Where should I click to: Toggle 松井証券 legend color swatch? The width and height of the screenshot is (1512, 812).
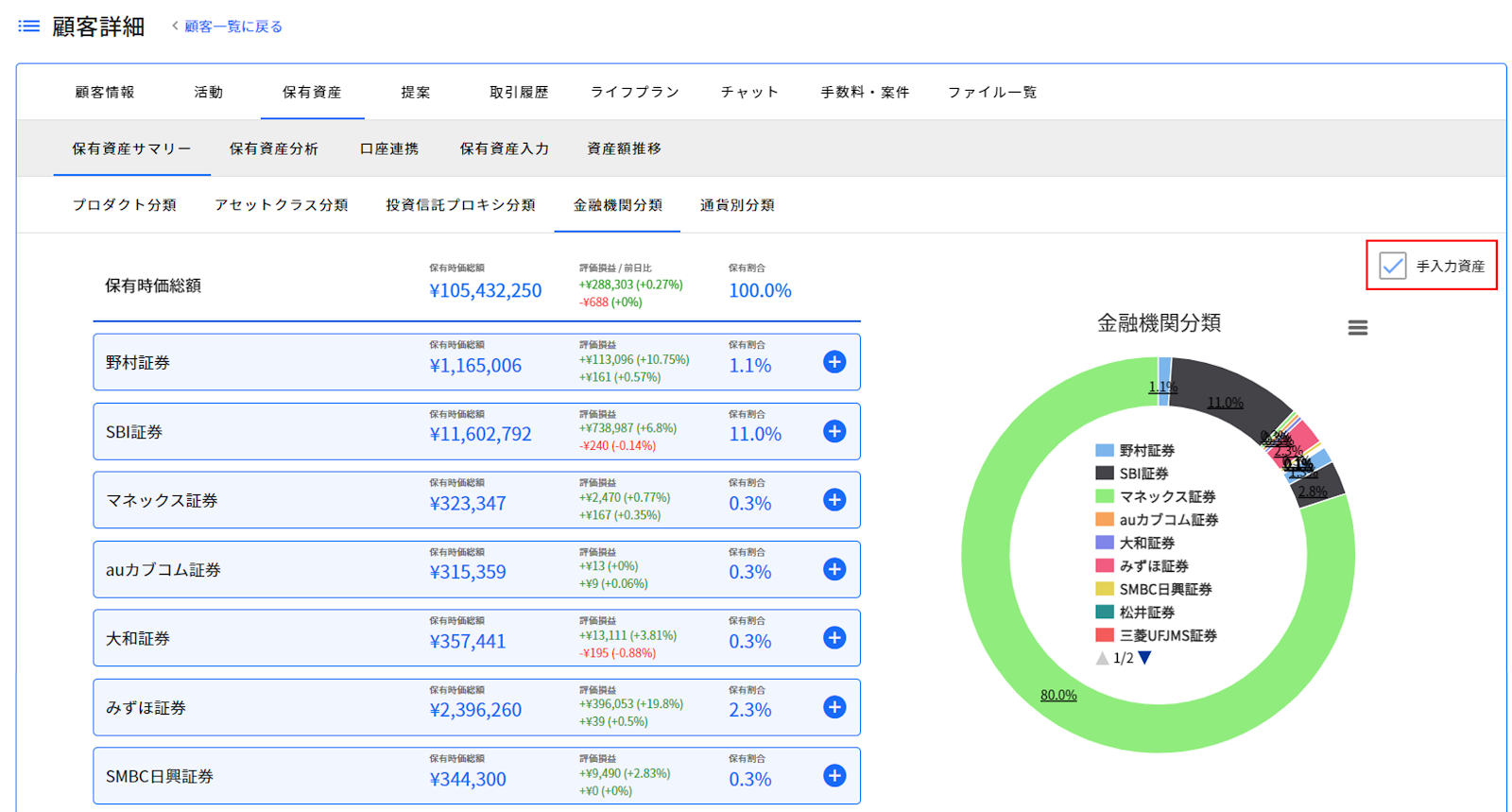(1105, 612)
